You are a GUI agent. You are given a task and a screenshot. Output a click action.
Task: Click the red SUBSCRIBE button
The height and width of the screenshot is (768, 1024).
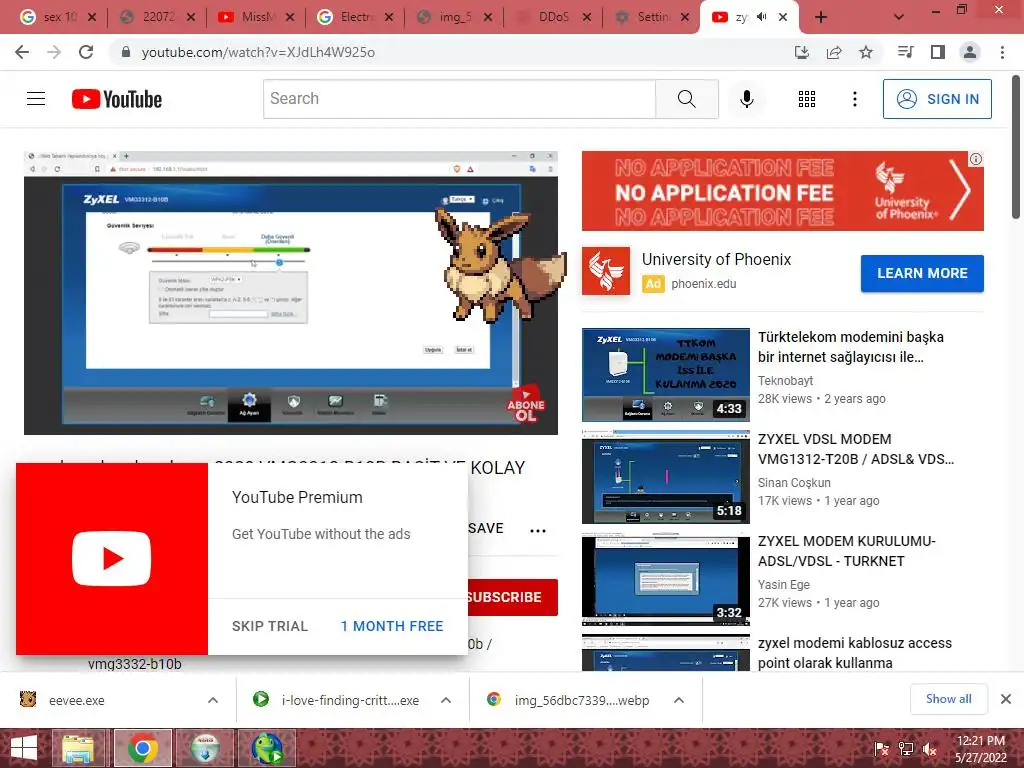513,597
